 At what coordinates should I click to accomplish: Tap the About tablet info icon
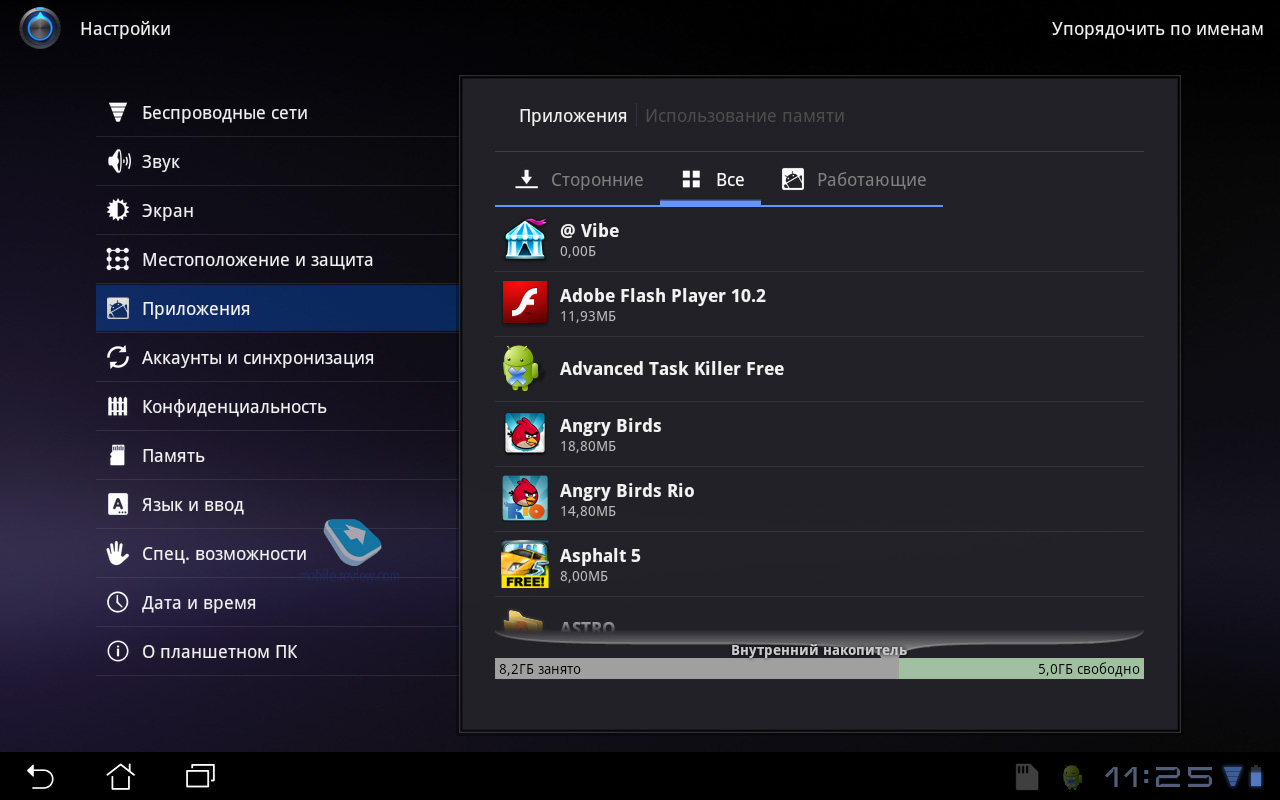pos(118,651)
